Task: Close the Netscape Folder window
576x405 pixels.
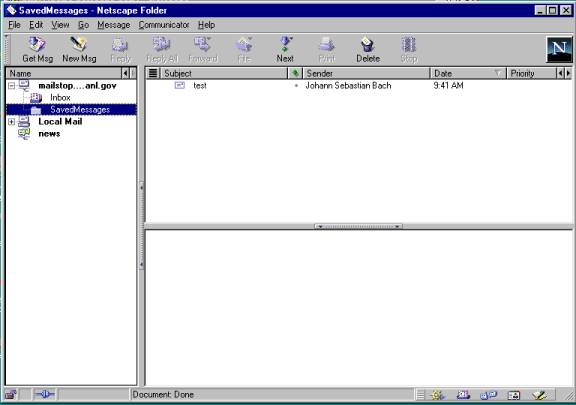Action: click(x=566, y=10)
